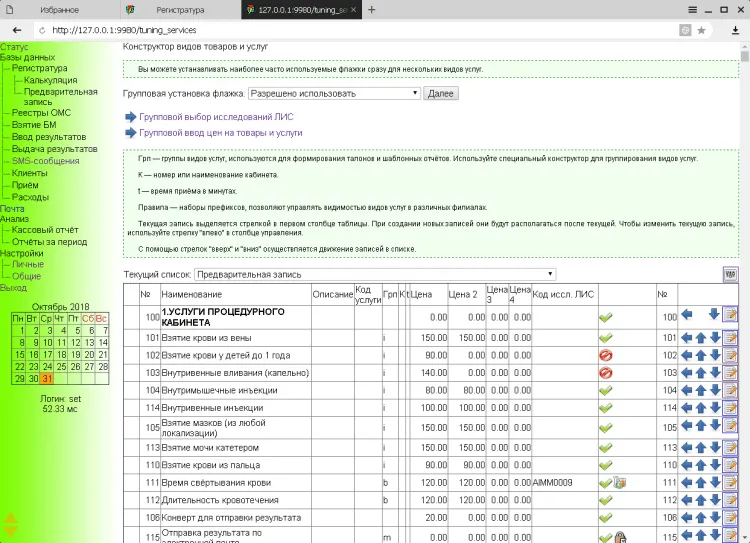Open the Статус link at sidebar top

[x=14, y=47]
